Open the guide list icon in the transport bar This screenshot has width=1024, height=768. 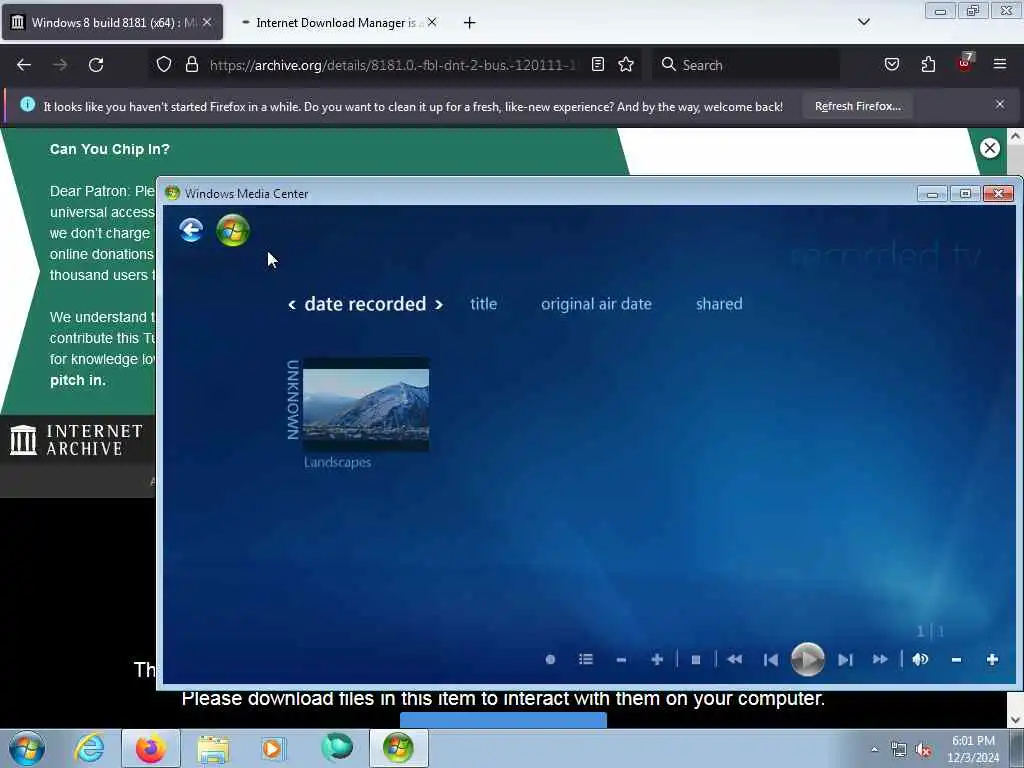coord(586,660)
